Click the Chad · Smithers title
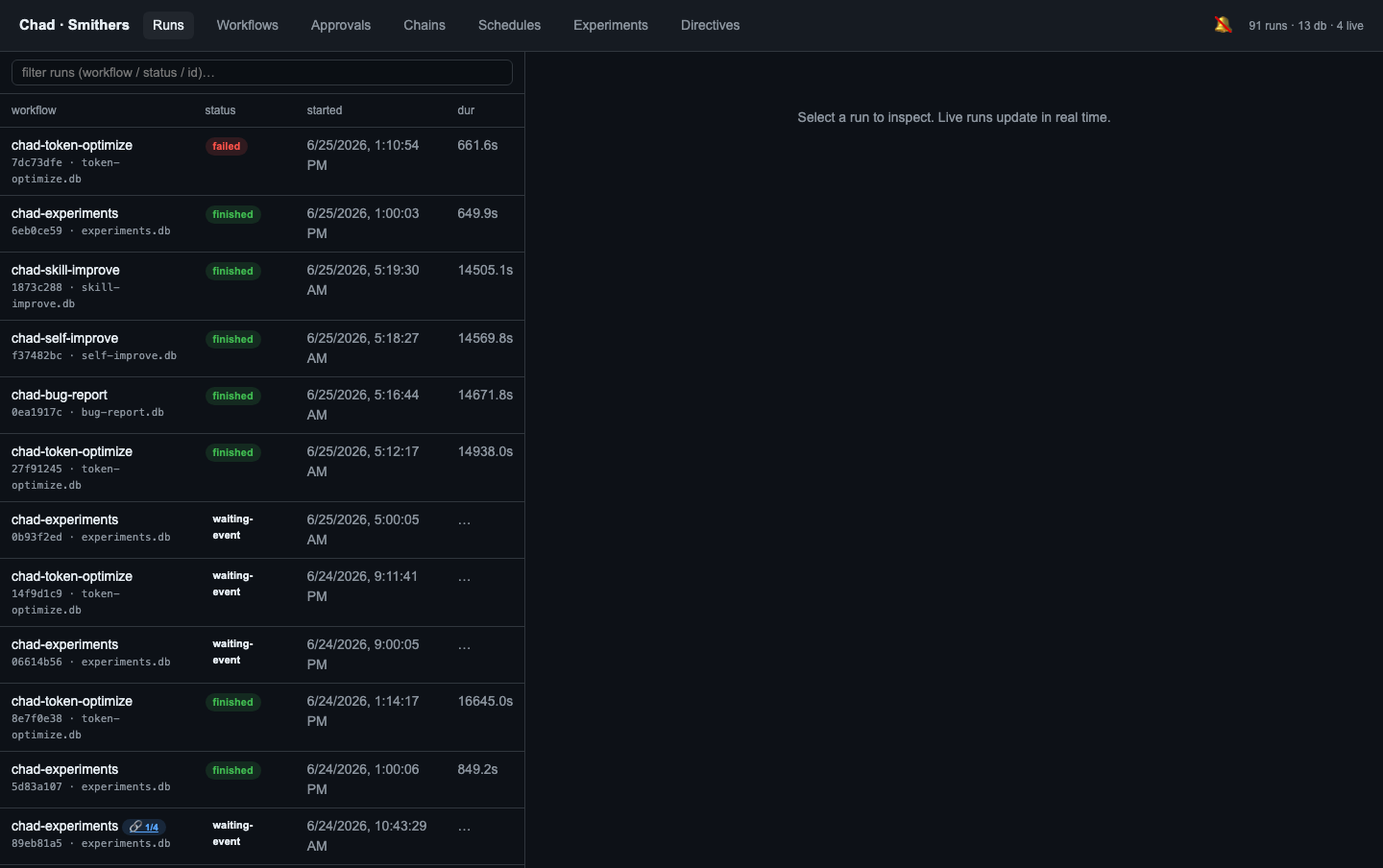The height and width of the screenshot is (868, 1383). point(74,25)
